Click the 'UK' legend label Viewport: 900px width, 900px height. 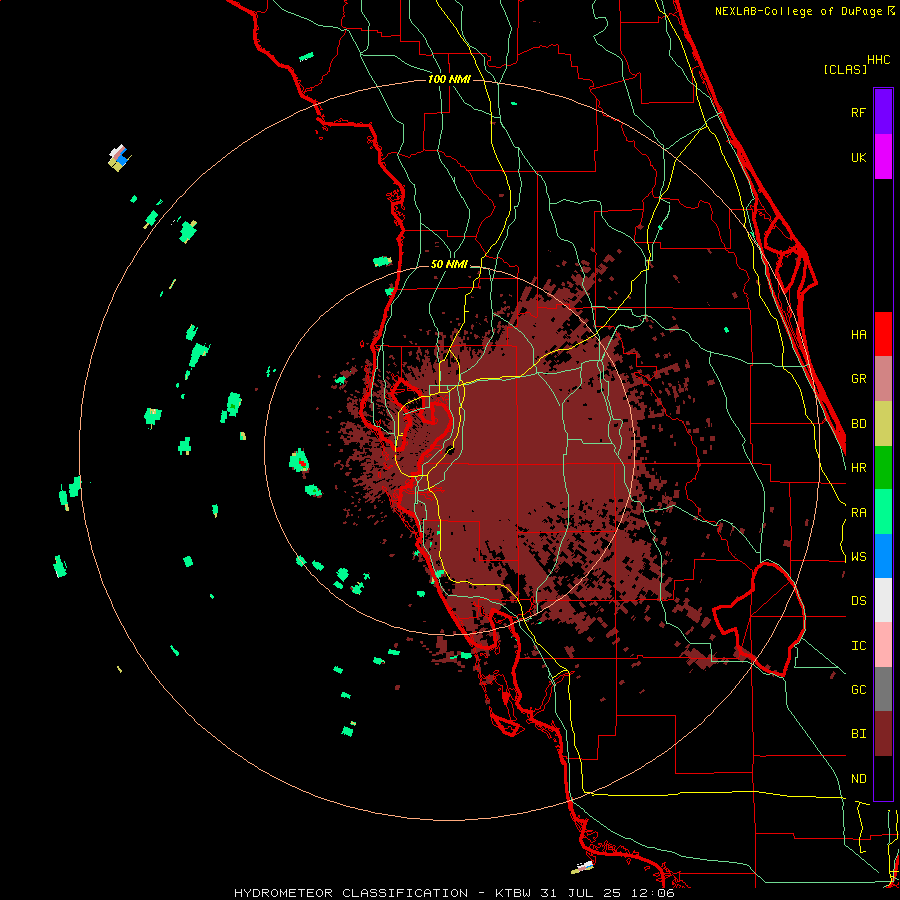point(858,157)
